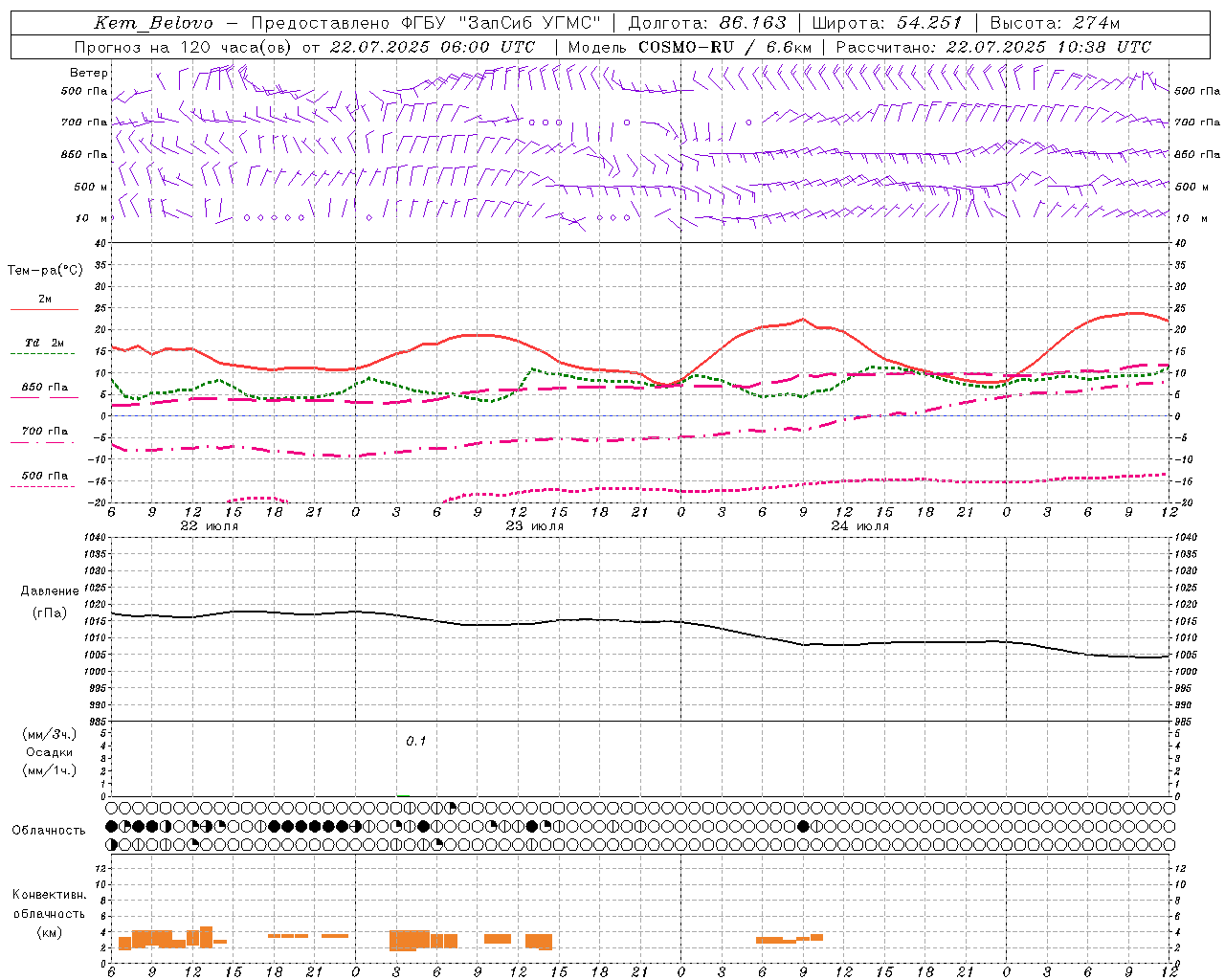Click the Давление pressure section label
This screenshot has height=980, width=1225.
(x=50, y=591)
